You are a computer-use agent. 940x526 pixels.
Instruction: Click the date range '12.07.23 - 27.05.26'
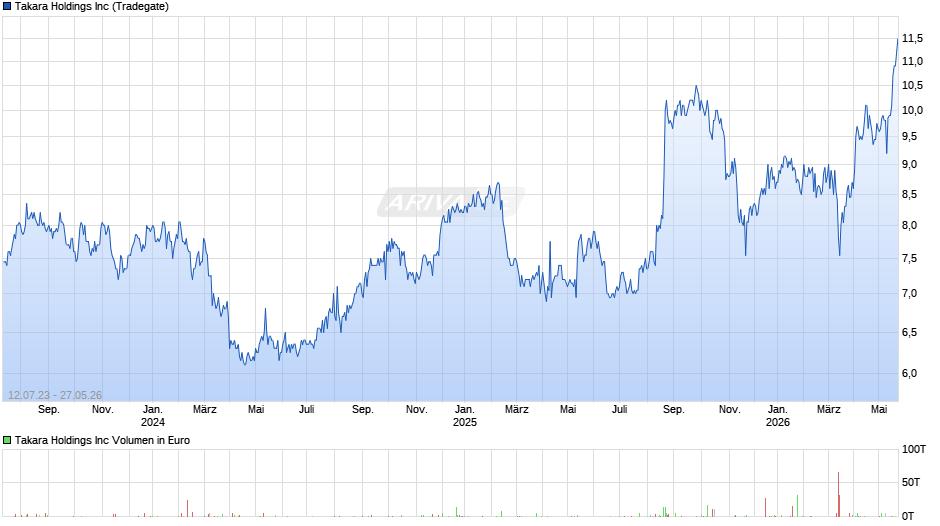pos(55,395)
